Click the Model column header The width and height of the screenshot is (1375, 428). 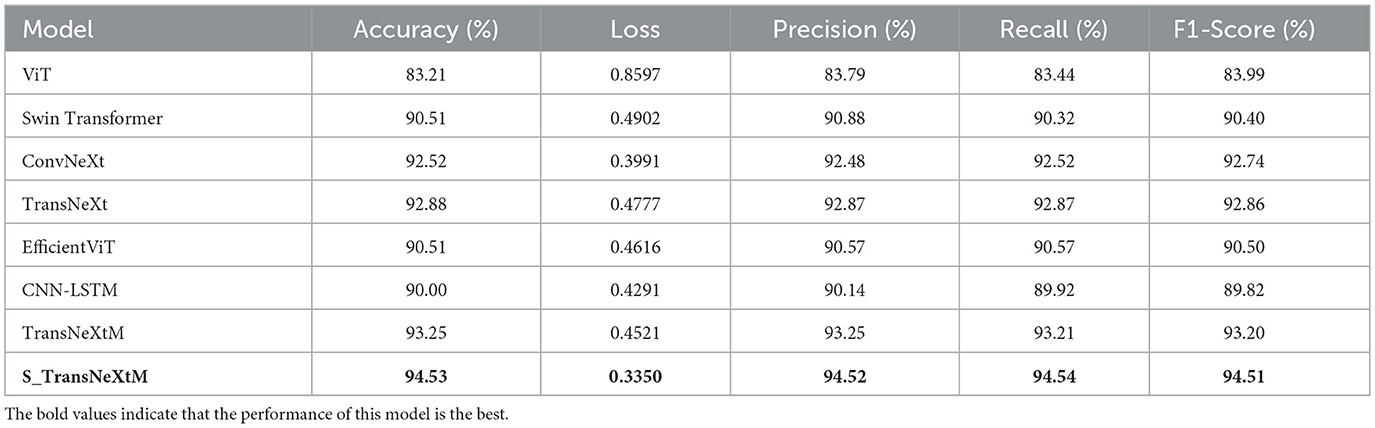click(x=58, y=30)
